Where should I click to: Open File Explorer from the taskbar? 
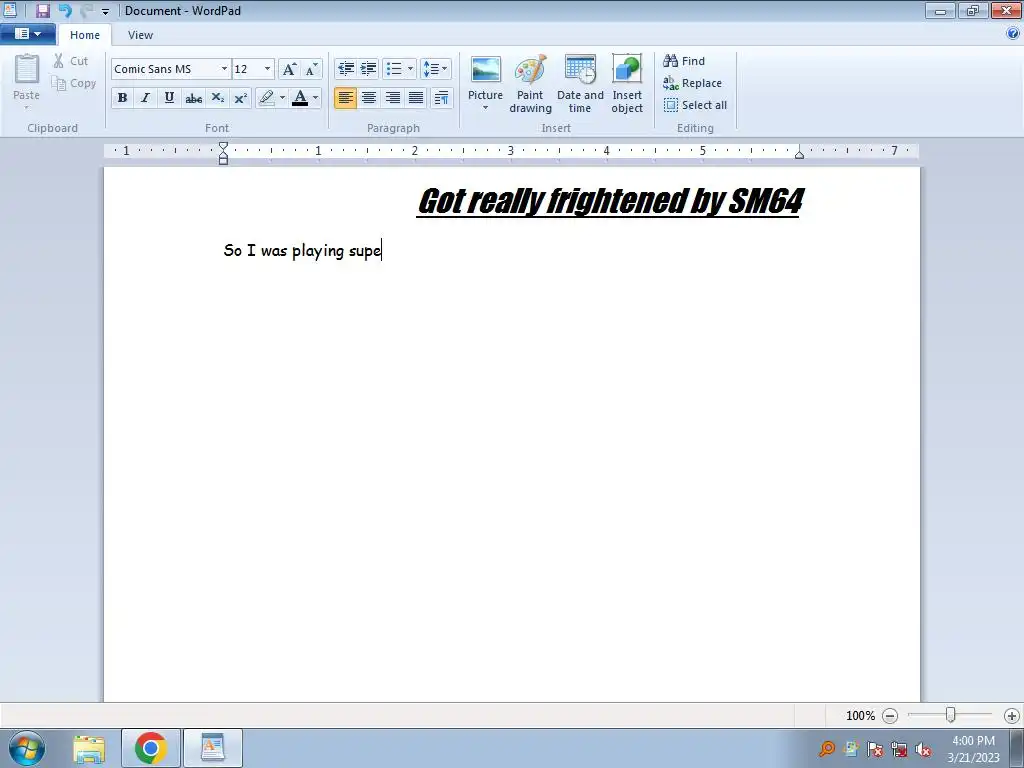(89, 748)
